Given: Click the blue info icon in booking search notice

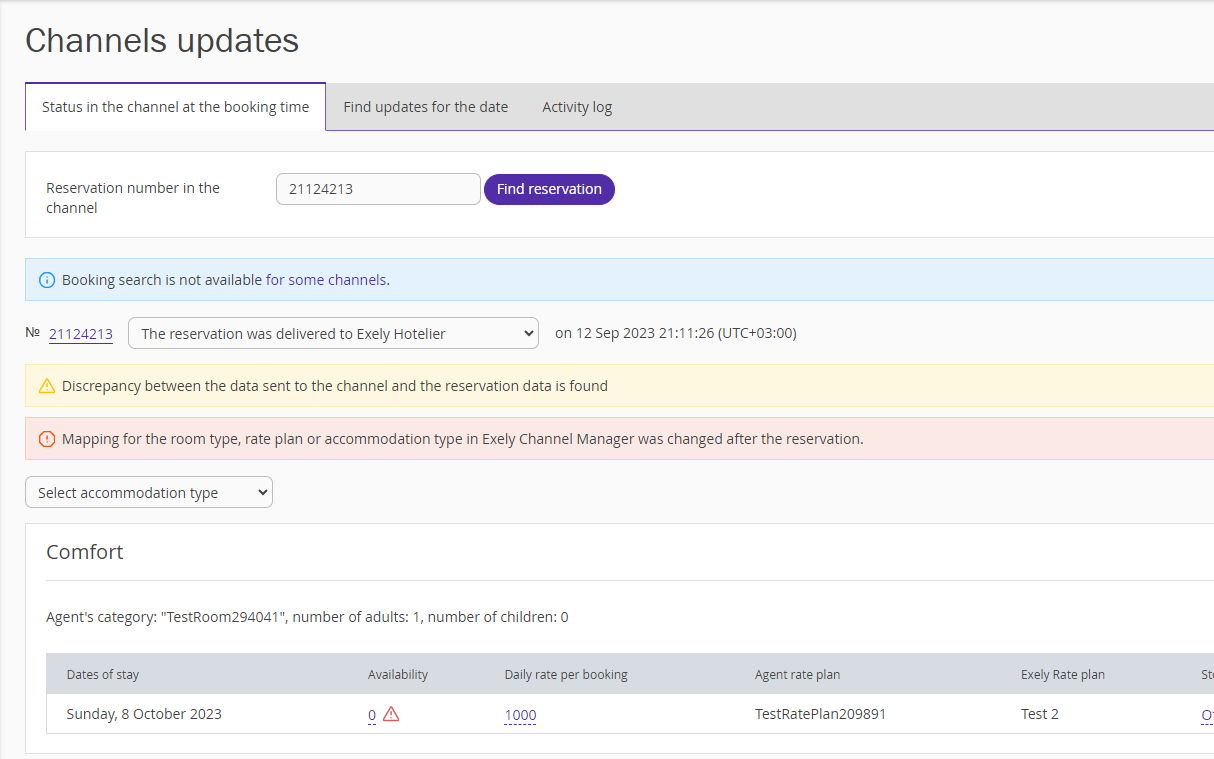Looking at the screenshot, I should (47, 280).
